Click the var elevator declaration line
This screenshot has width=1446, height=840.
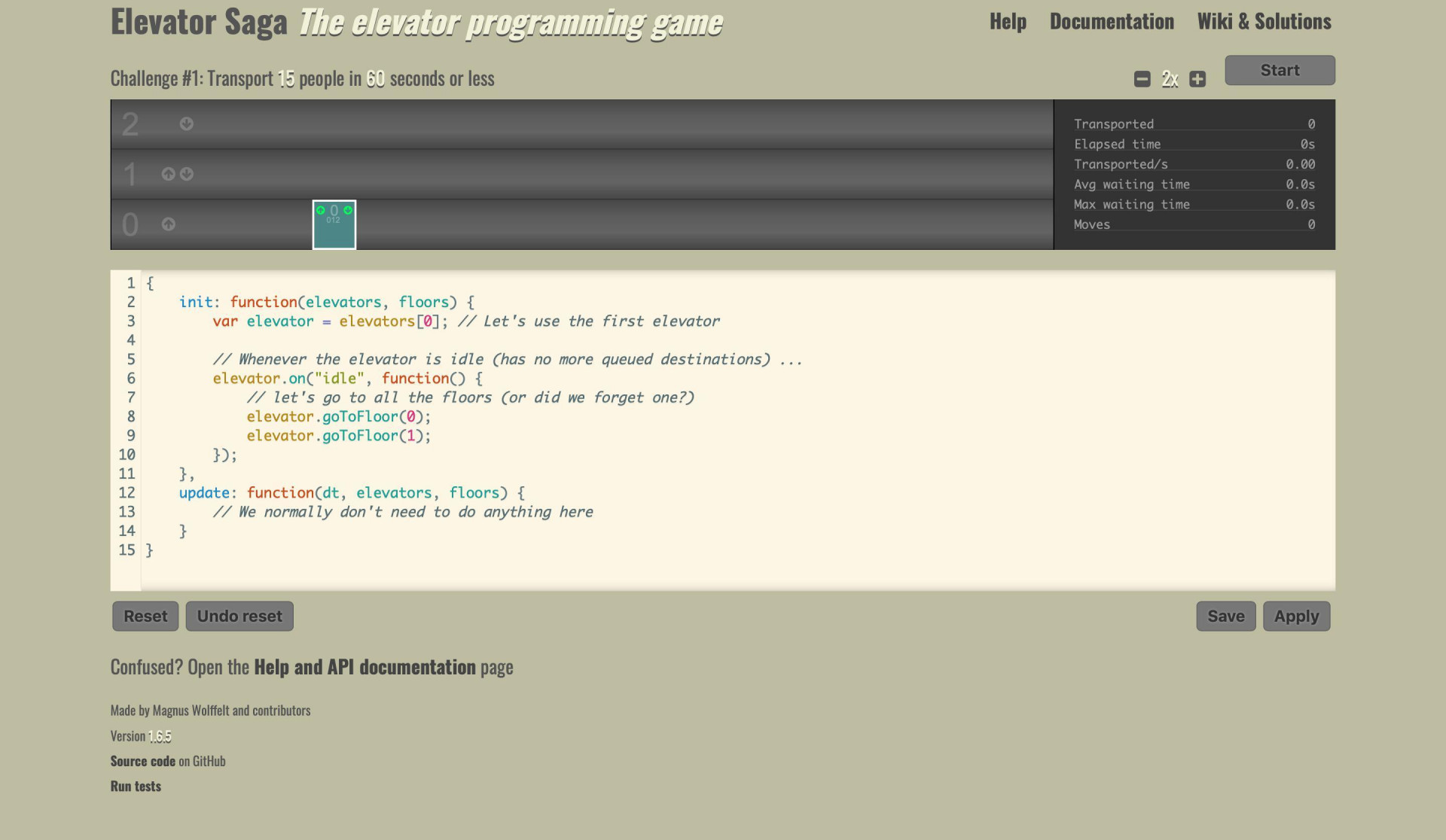[466, 321]
